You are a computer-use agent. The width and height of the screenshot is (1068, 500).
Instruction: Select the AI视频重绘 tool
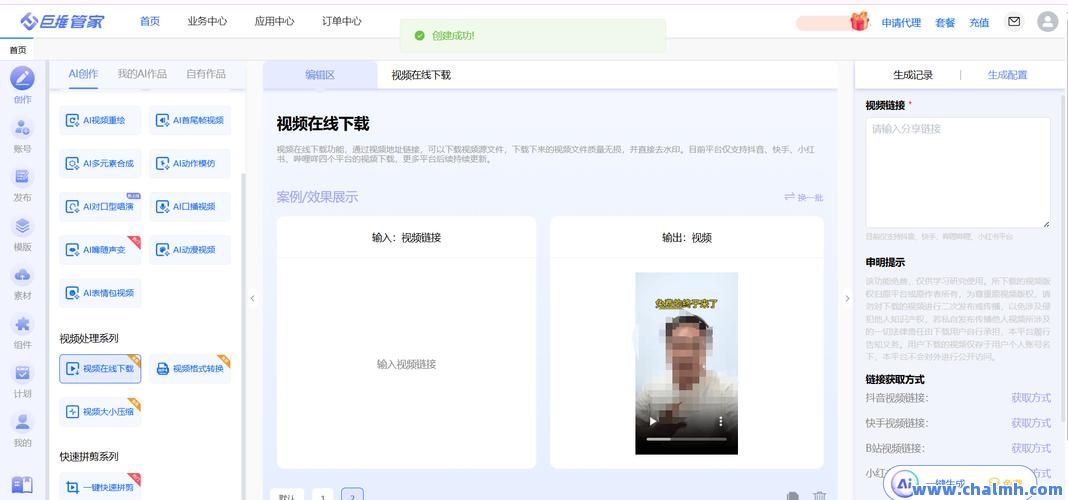coord(100,121)
